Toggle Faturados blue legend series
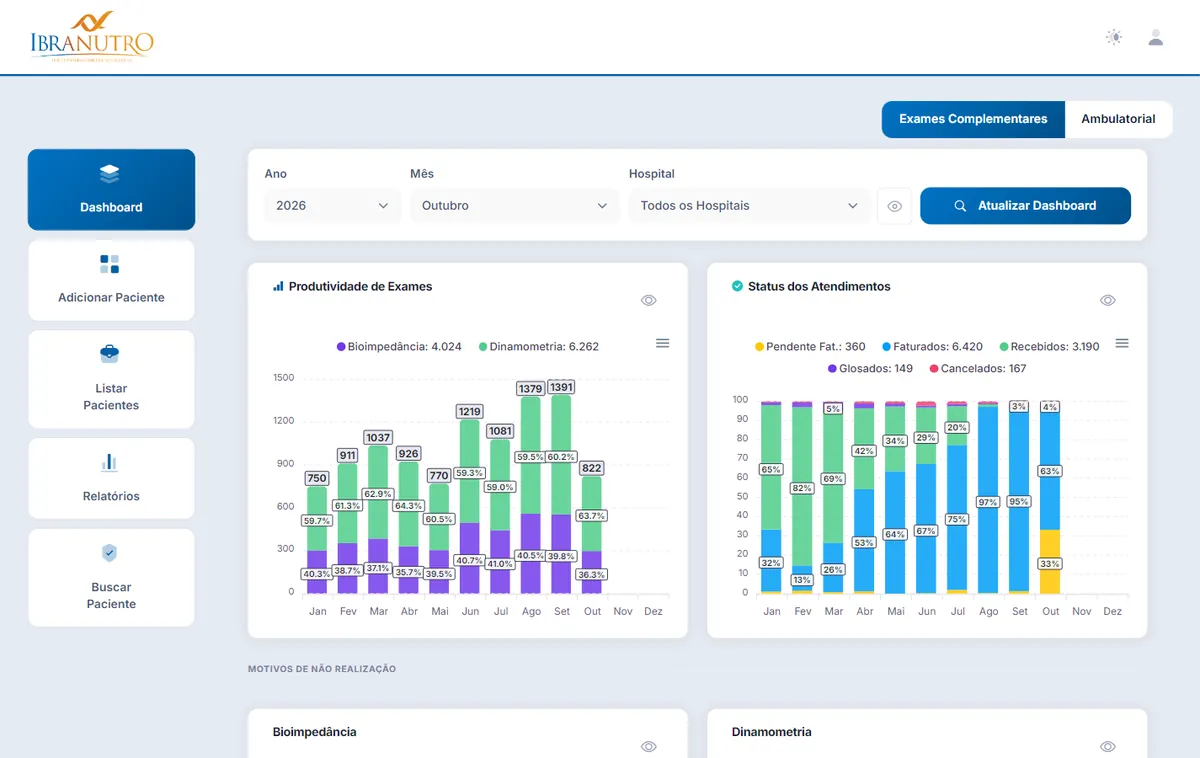This screenshot has width=1200, height=758. coord(932,347)
